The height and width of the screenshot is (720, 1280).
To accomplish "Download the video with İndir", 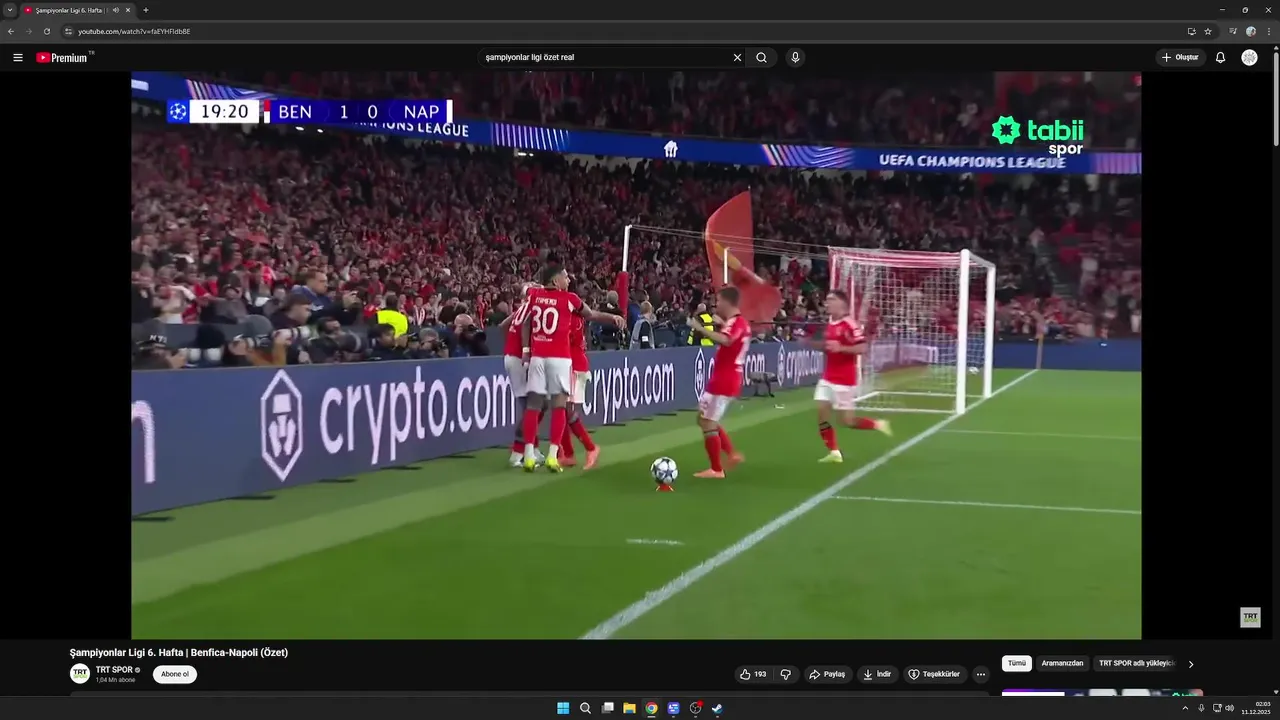I will pos(877,674).
